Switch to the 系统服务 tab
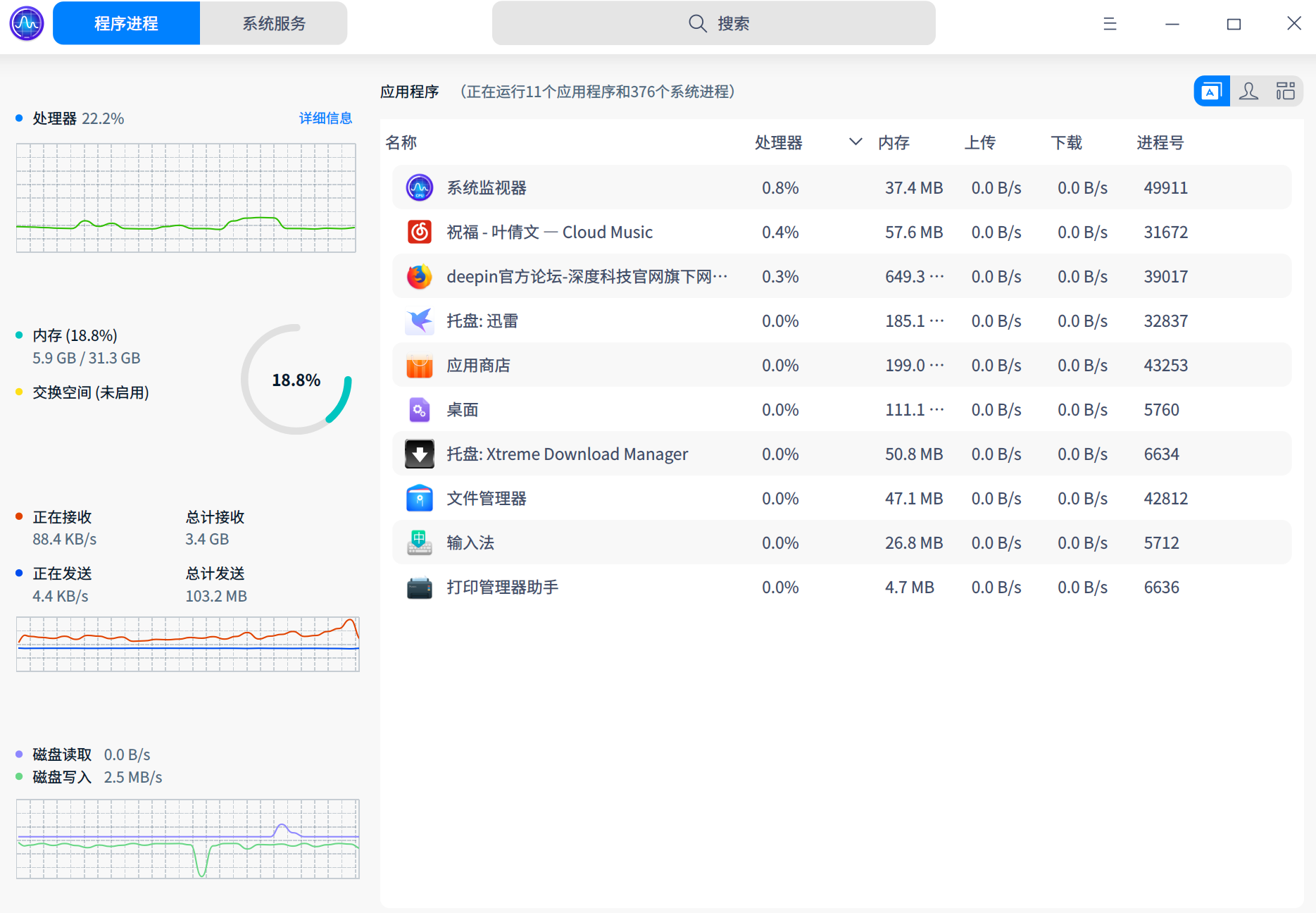This screenshot has height=913, width=1316. pyautogui.click(x=274, y=23)
